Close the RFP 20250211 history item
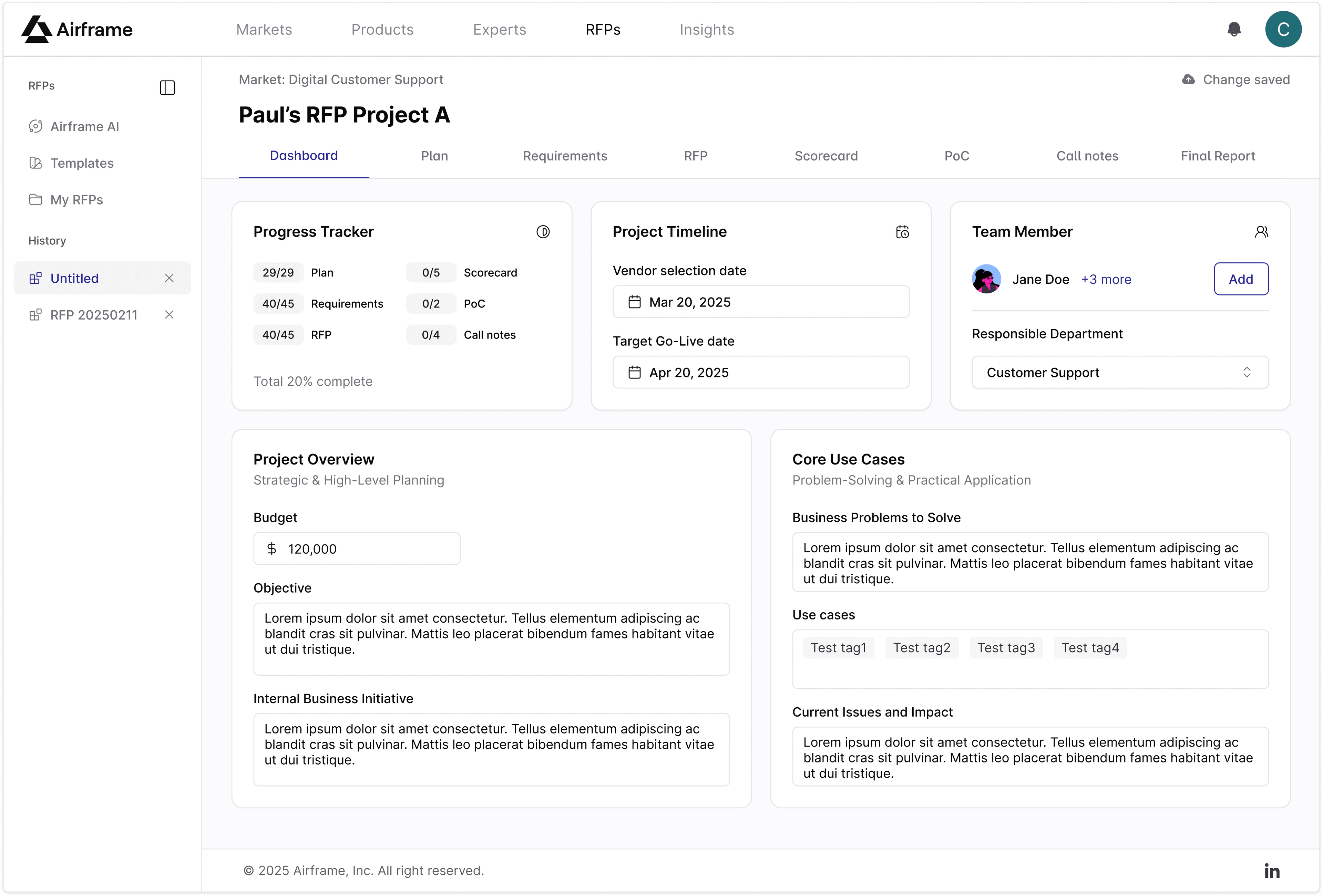 coord(169,315)
